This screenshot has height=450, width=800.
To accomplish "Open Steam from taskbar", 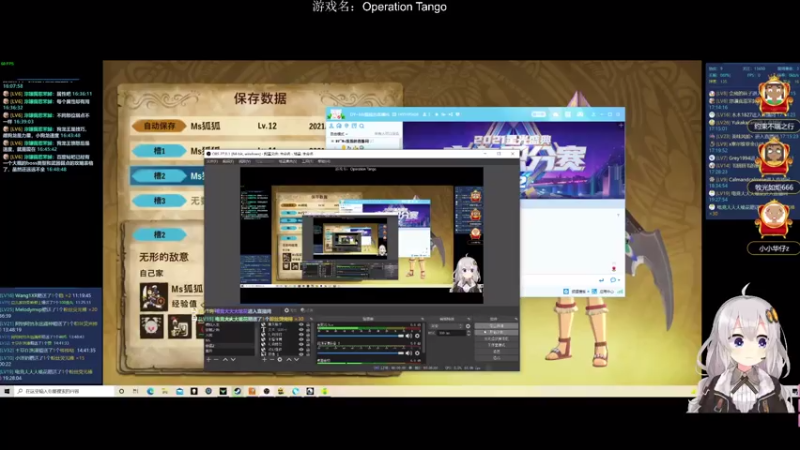I will tap(238, 391).
